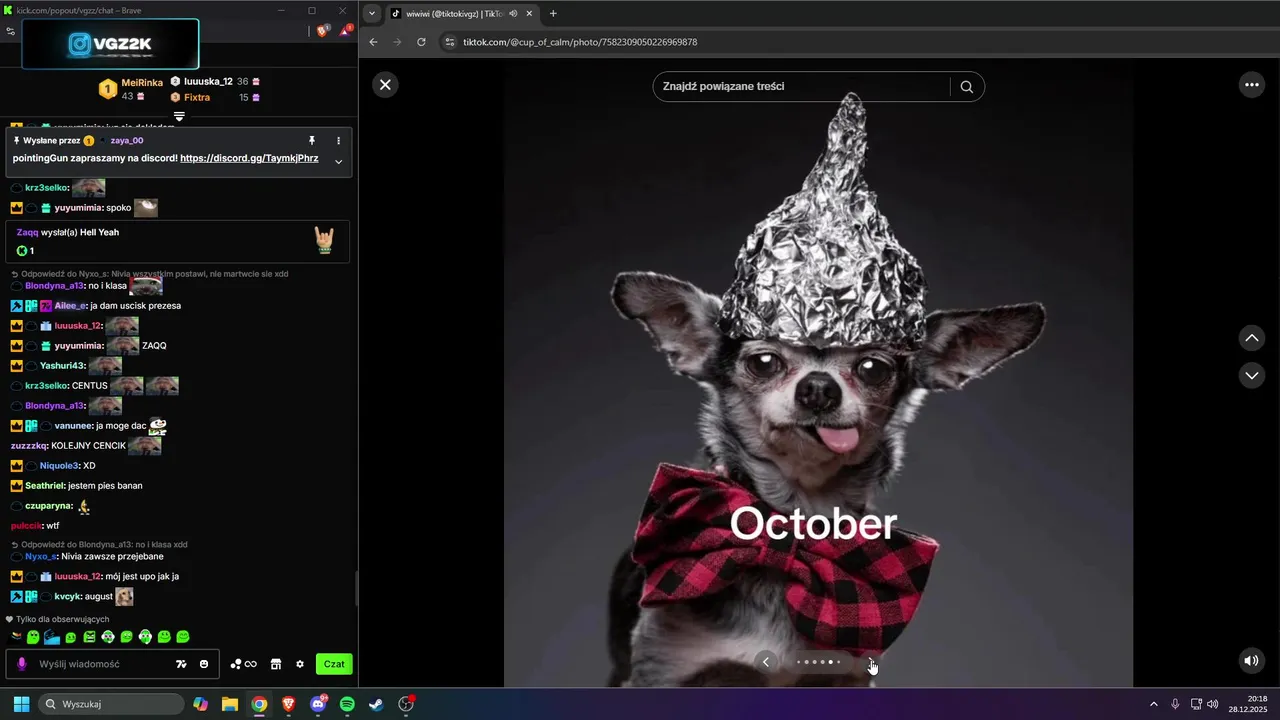1280x720 pixels.
Task: Open Windows Start menu
Action: (21, 704)
